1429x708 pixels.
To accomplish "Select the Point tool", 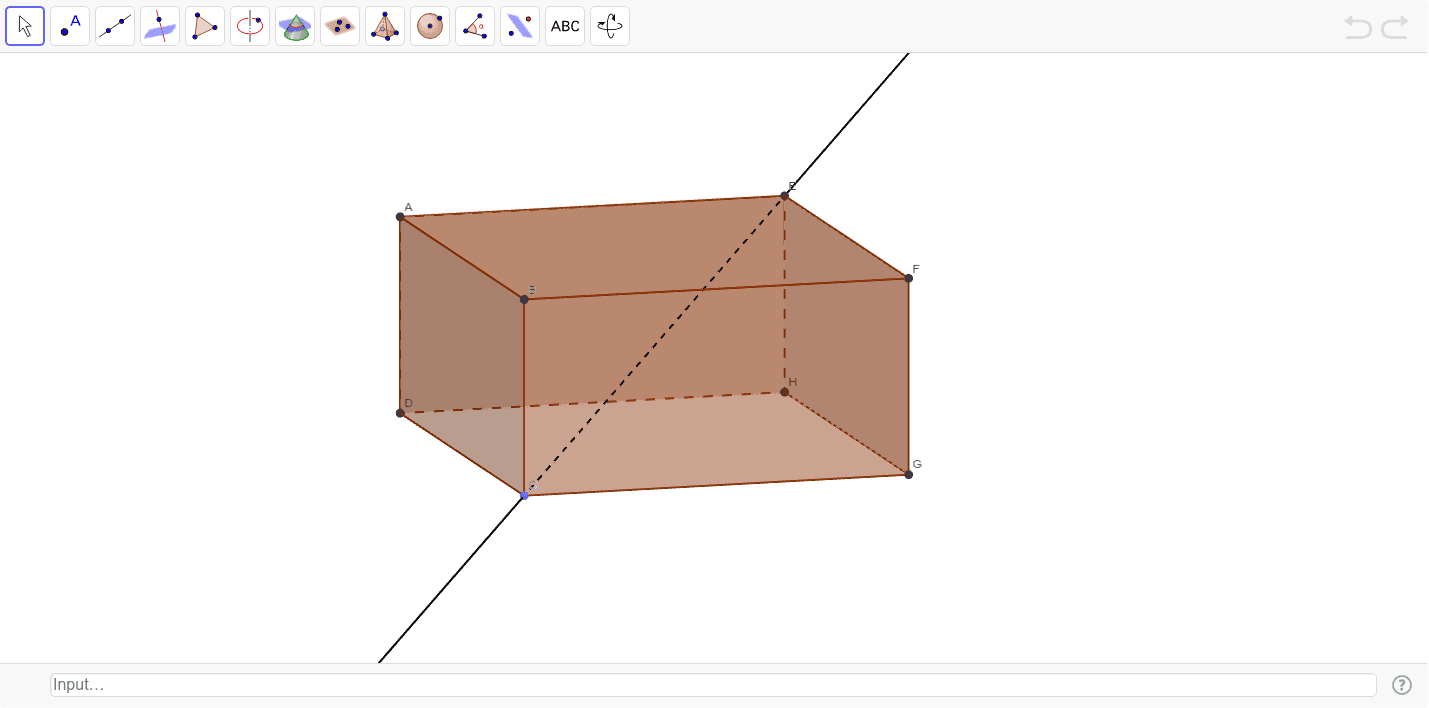I will (70, 26).
